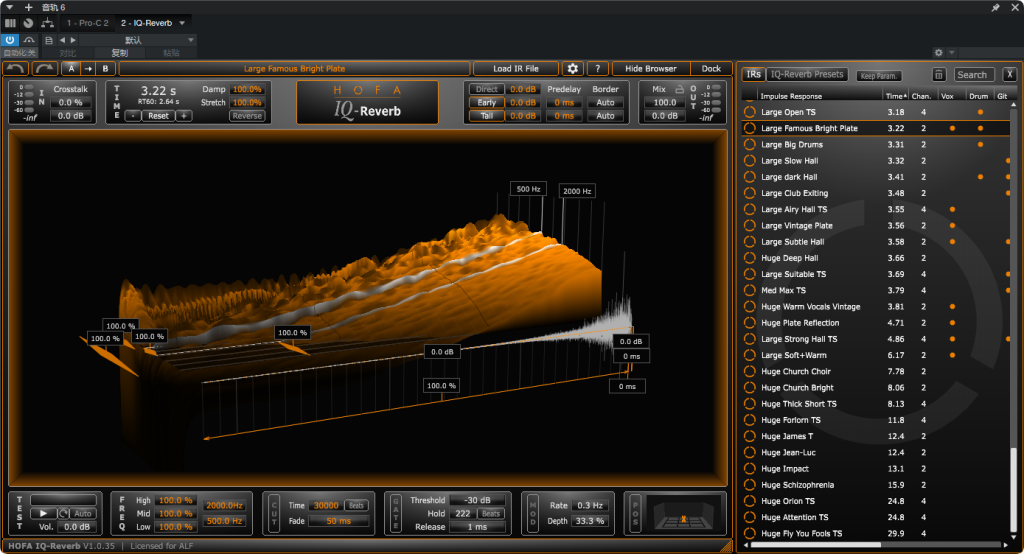Click Load IR File button
Viewport: 1024px width, 554px height.
pyautogui.click(x=516, y=69)
